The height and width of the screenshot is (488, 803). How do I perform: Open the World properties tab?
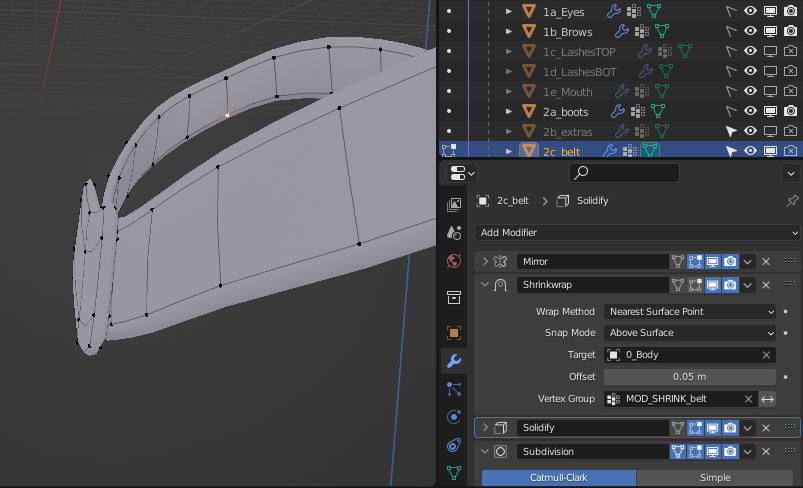454,261
